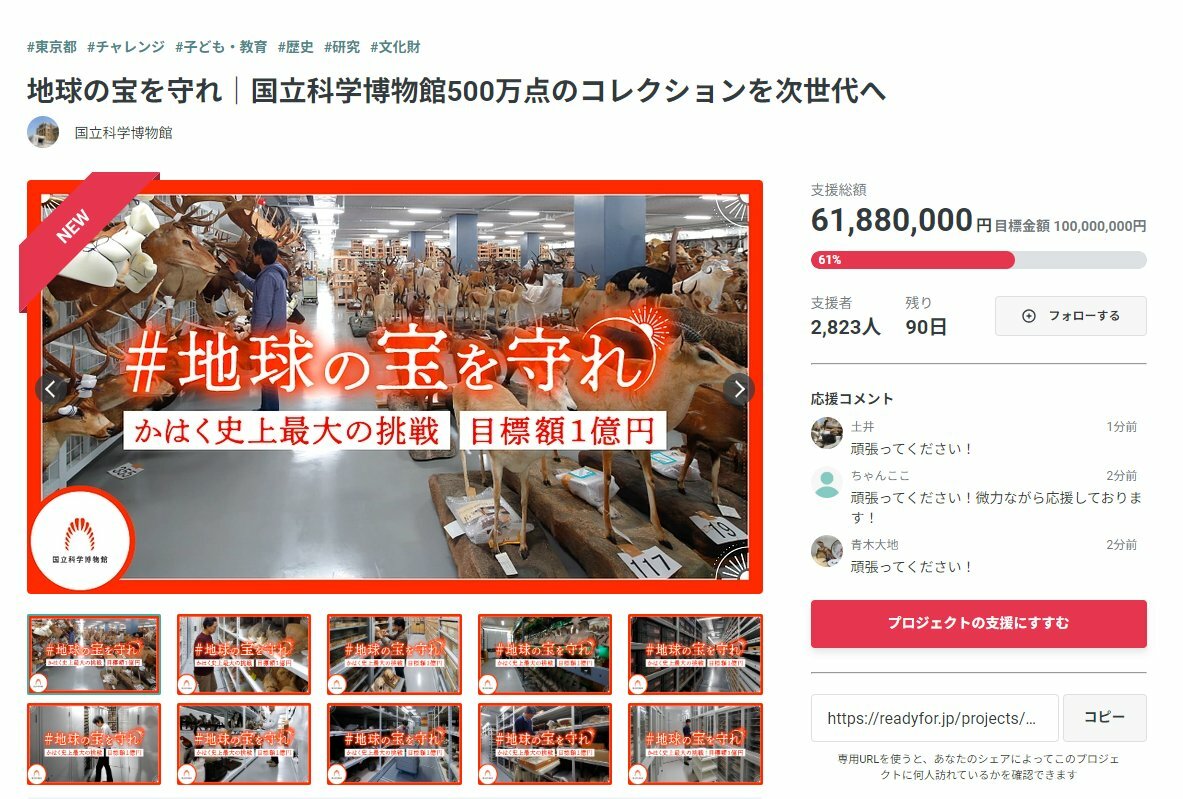Select the second thumbnail in top row
Viewport: 1183px width, 799px height.
click(x=244, y=654)
